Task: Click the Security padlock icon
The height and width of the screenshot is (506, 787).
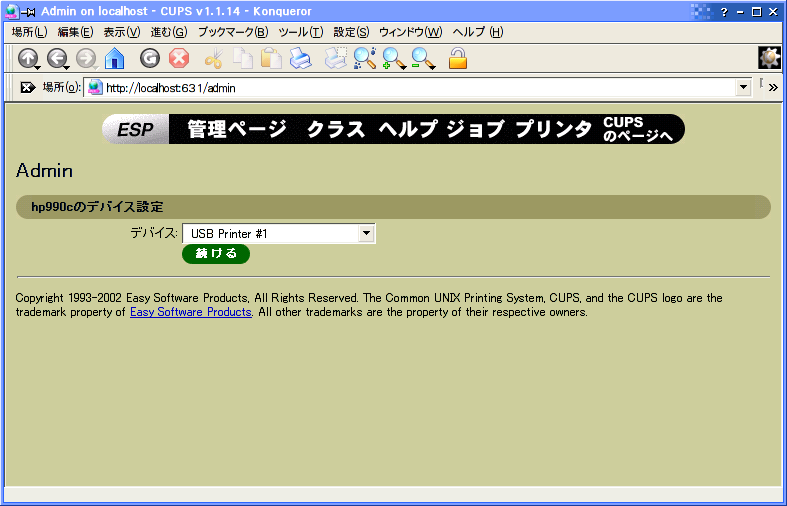Action: (458, 59)
